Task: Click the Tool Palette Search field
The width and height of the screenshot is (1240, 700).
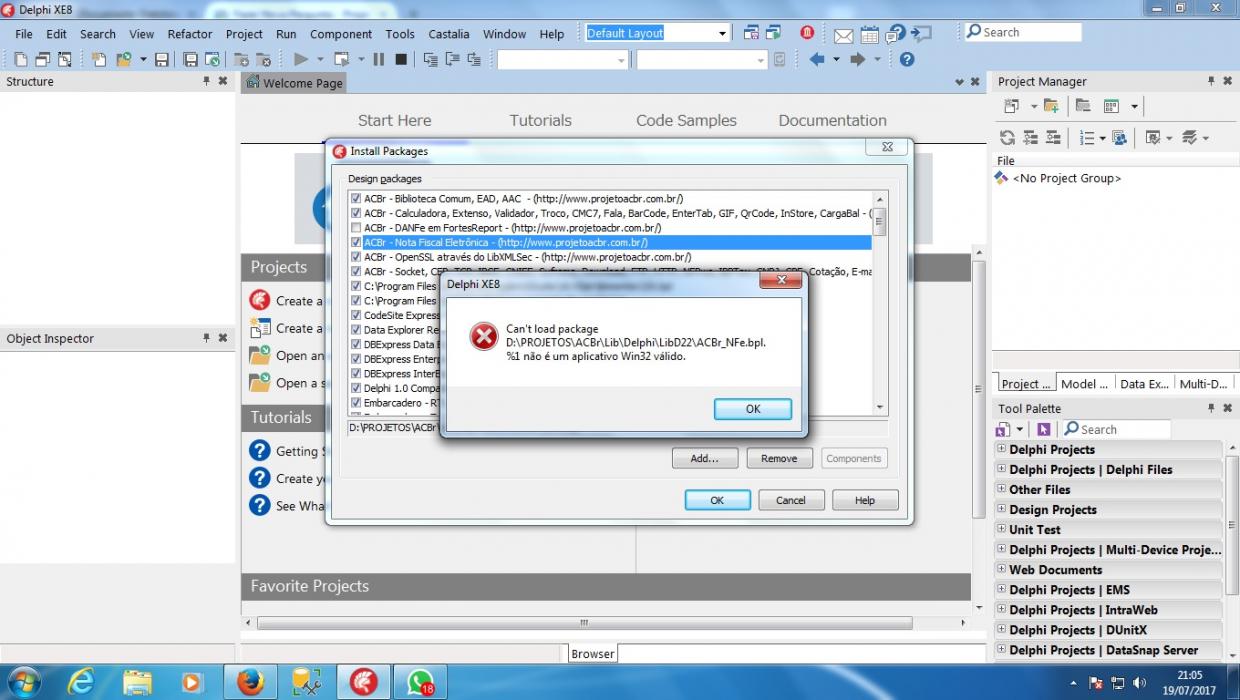Action: pos(1115,429)
